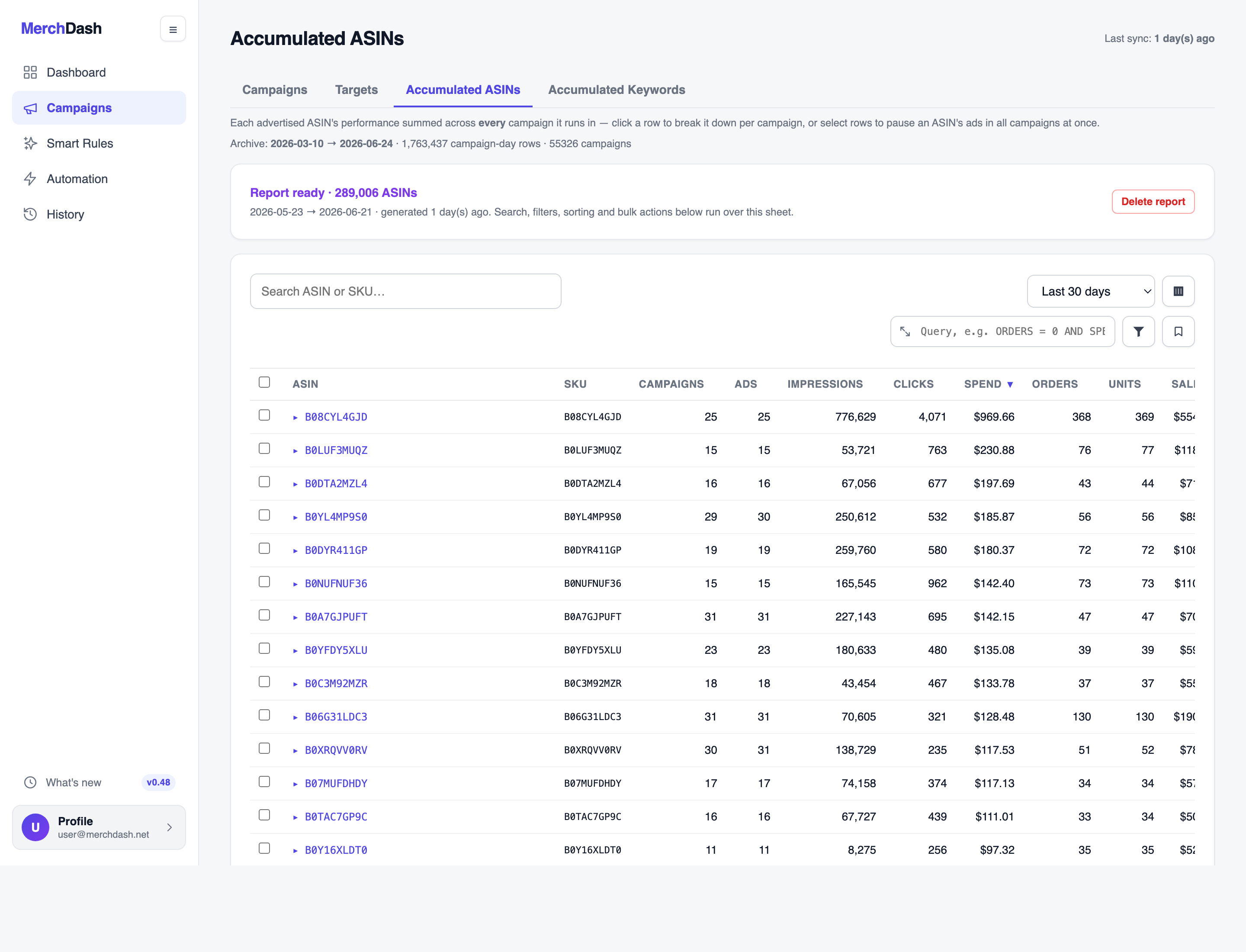
Task: Expand the B0YFDY5XLU row breakdown triangle
Action: click(x=295, y=650)
